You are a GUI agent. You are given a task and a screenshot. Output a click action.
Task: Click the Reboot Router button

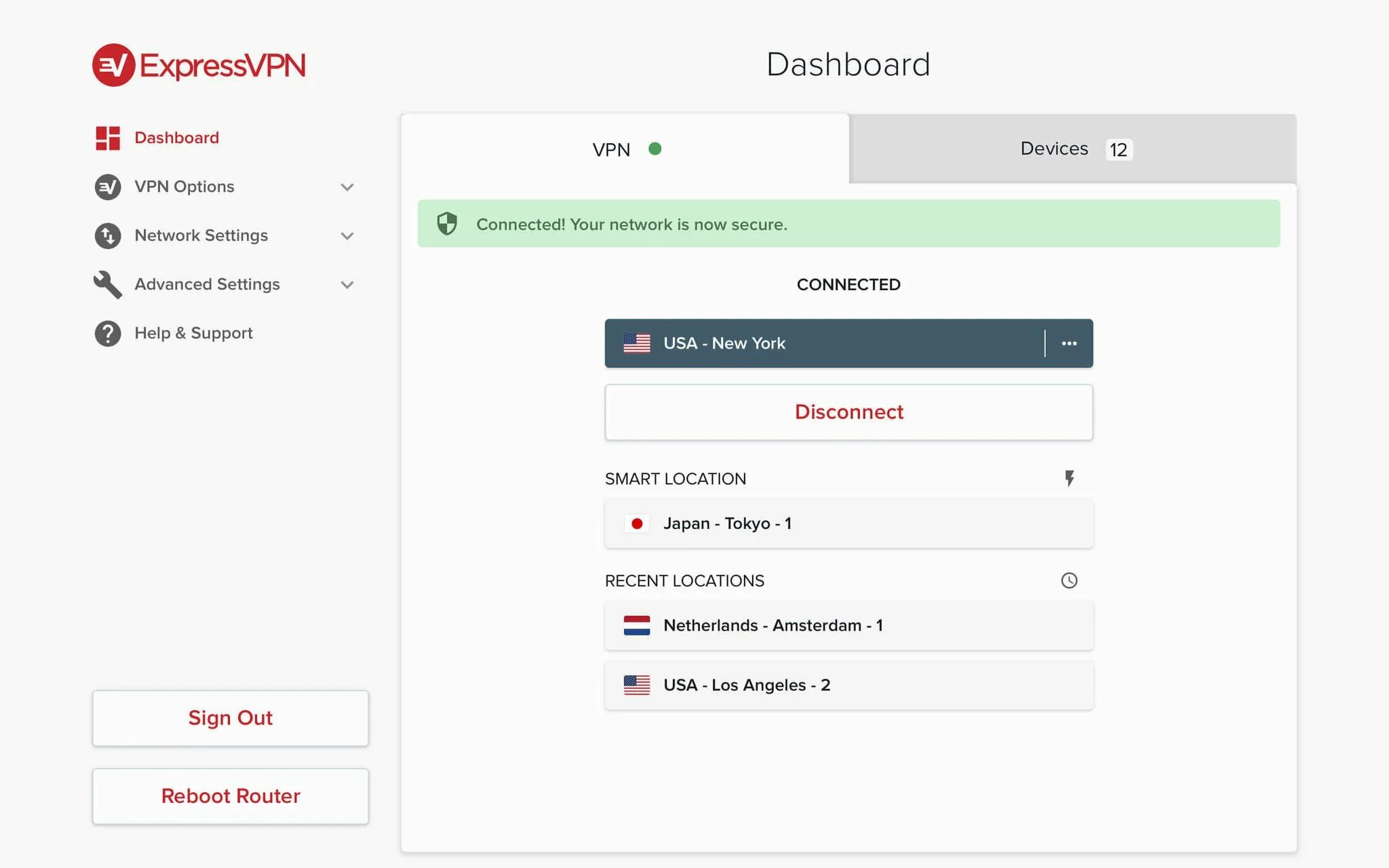coord(230,796)
